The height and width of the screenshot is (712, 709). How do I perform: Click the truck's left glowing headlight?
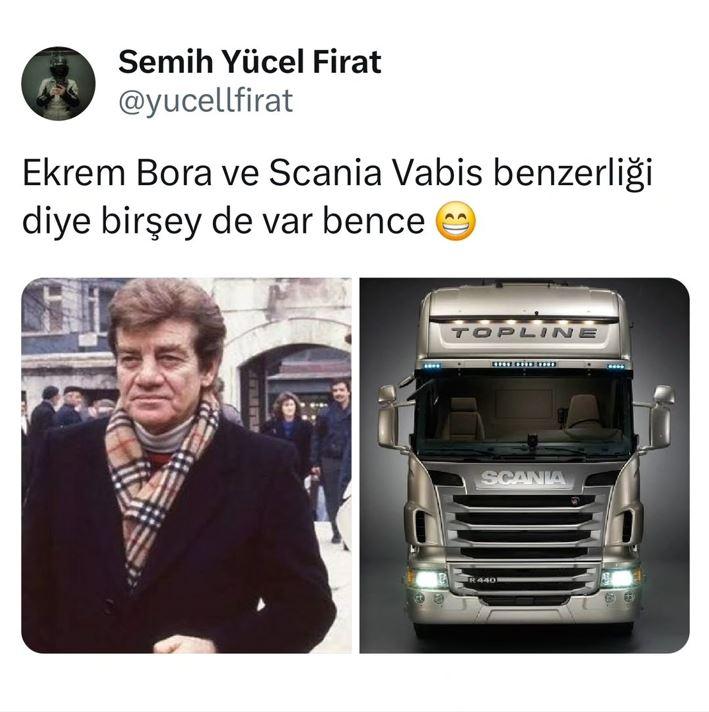click(427, 579)
